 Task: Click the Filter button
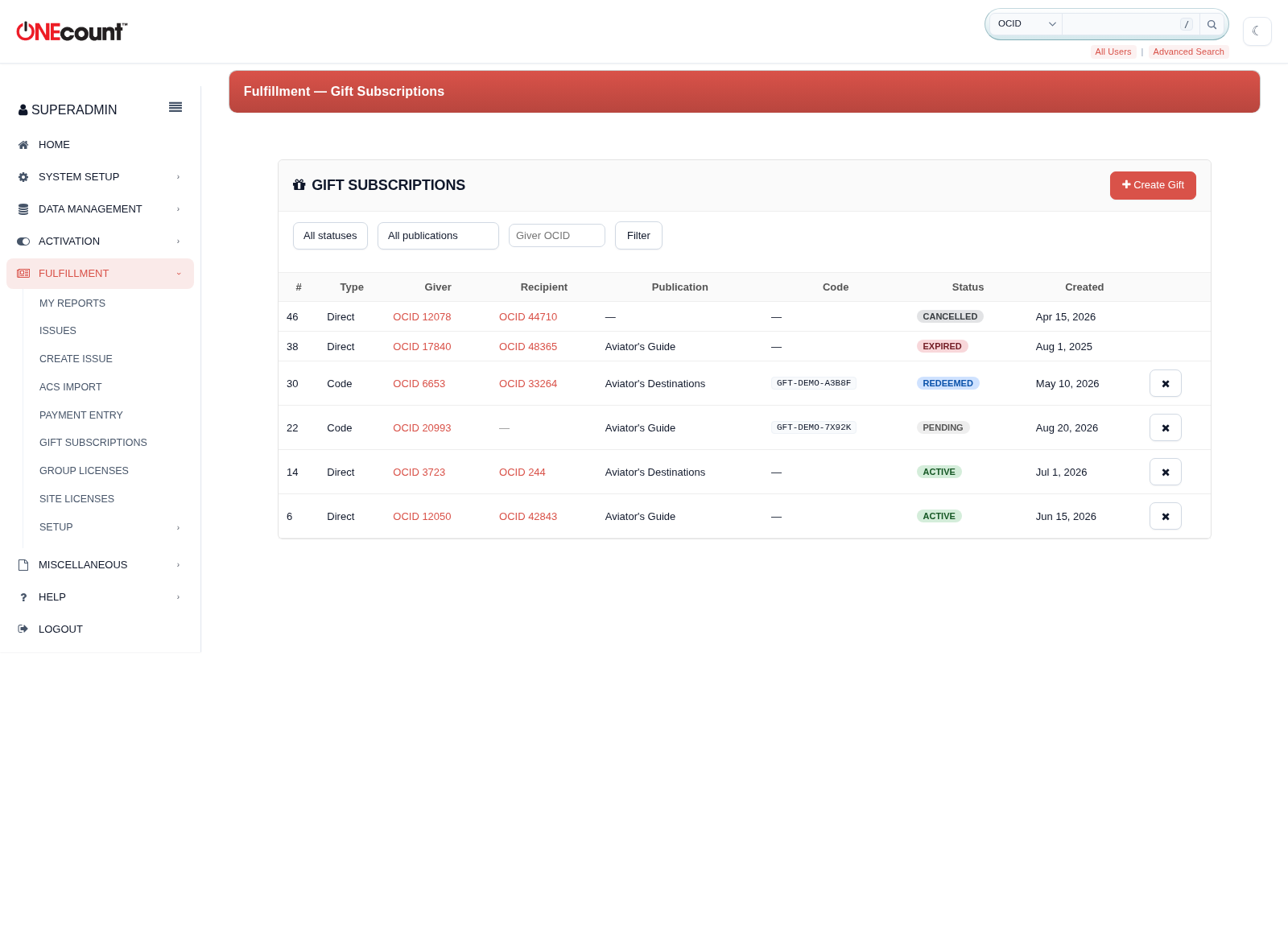[x=638, y=236]
